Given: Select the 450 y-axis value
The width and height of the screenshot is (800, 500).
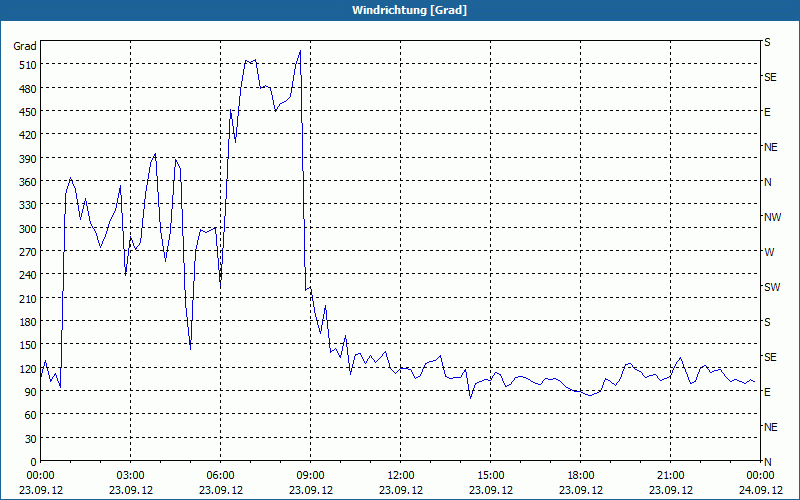Looking at the screenshot, I should (28, 112).
